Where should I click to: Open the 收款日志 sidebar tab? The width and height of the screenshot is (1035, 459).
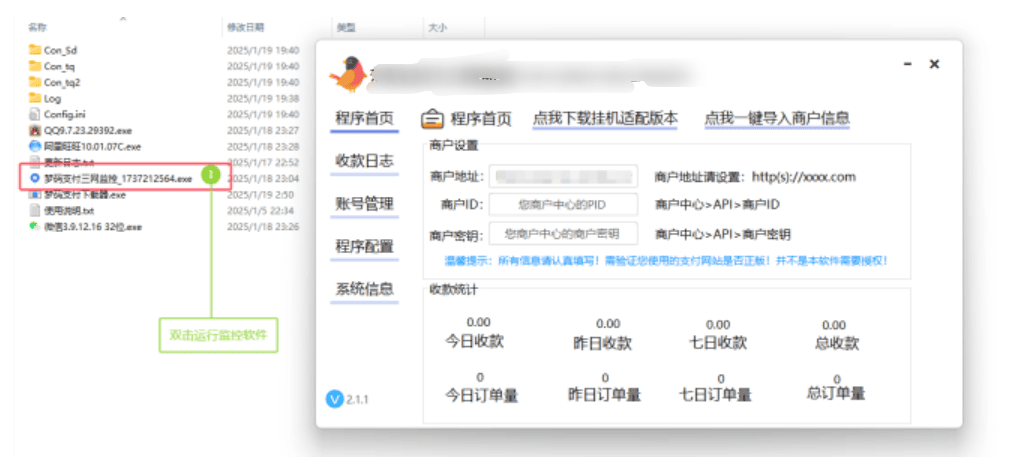pyautogui.click(x=364, y=160)
